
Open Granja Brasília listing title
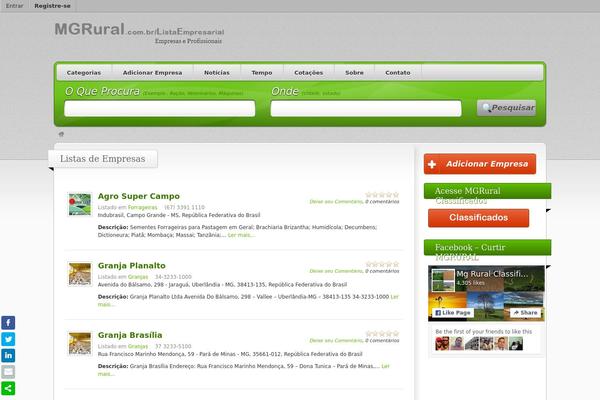click(130, 335)
